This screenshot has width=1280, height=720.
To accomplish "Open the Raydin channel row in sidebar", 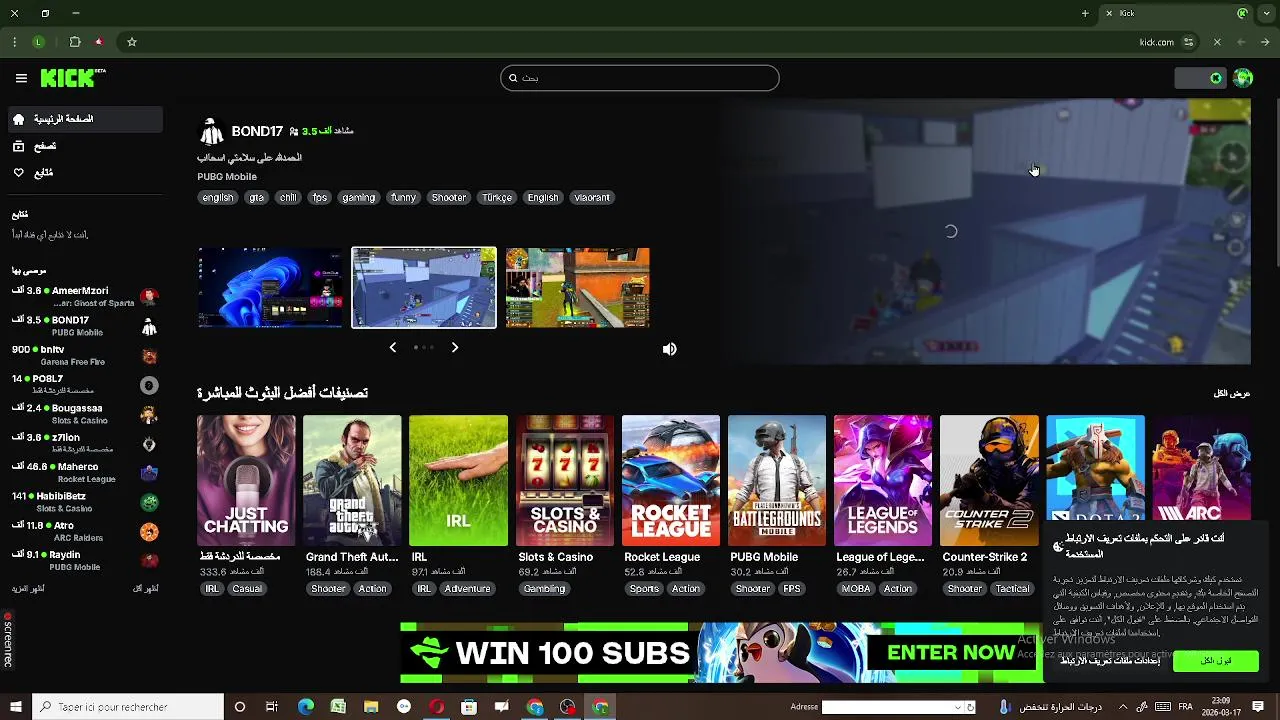I will pyautogui.click(x=85, y=560).
